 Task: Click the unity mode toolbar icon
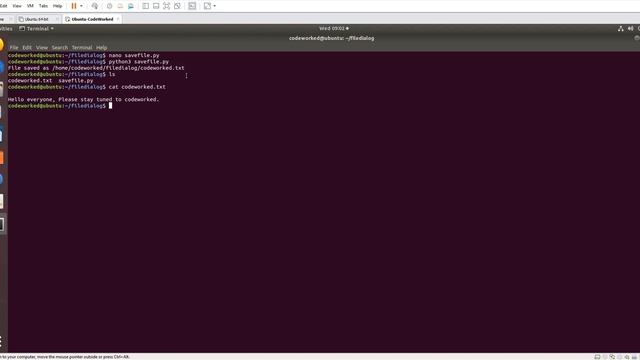177,6
